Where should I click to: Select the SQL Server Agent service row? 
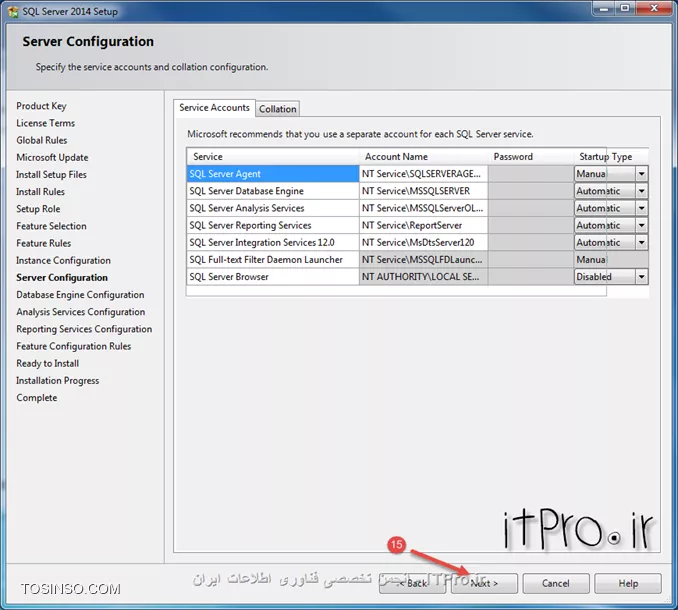pos(273,174)
